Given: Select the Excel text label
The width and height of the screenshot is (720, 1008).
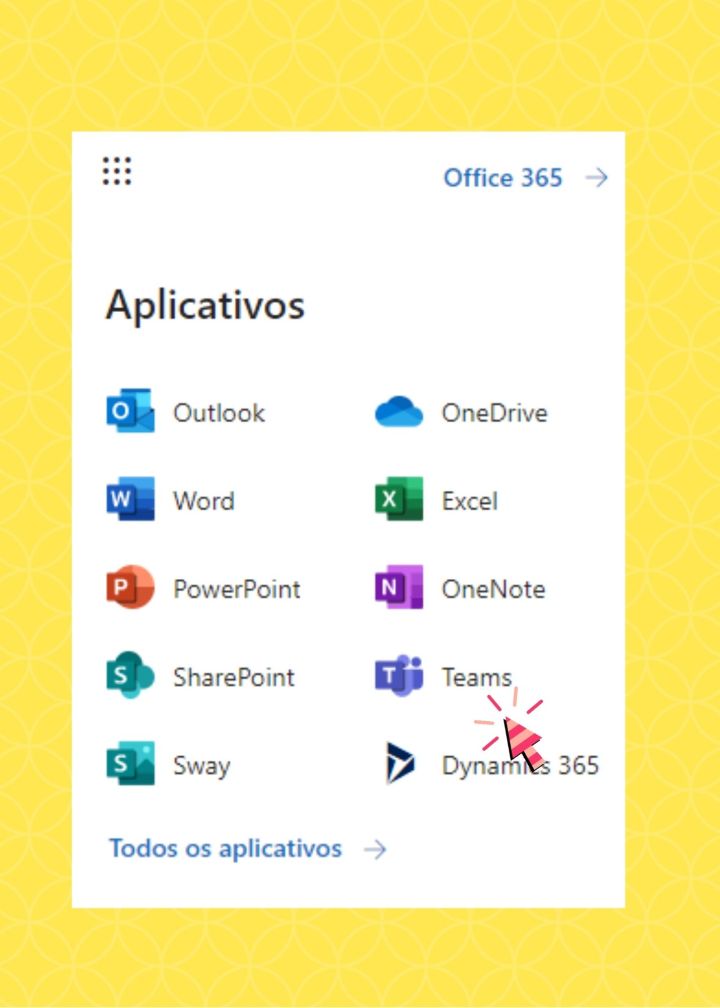Looking at the screenshot, I should 470,501.
